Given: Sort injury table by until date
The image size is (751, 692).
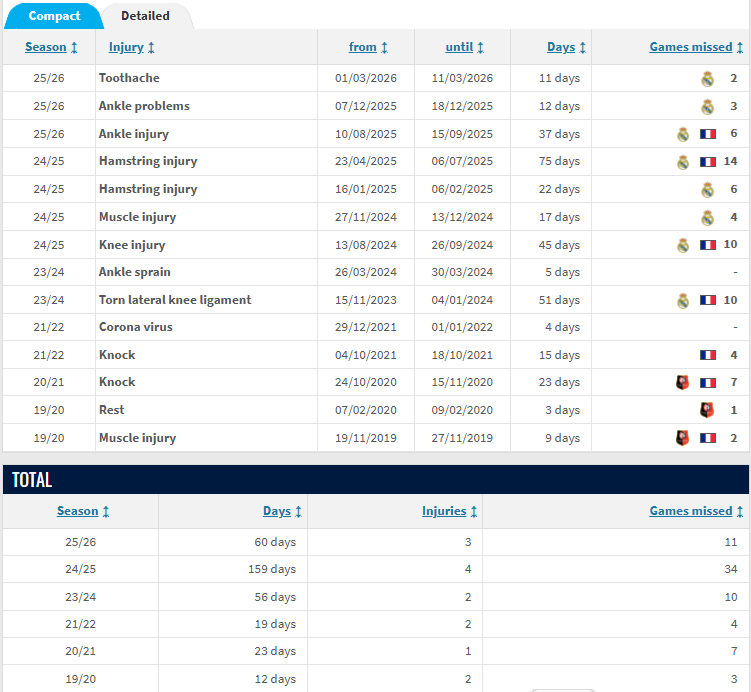Looking at the screenshot, I should tap(459, 47).
